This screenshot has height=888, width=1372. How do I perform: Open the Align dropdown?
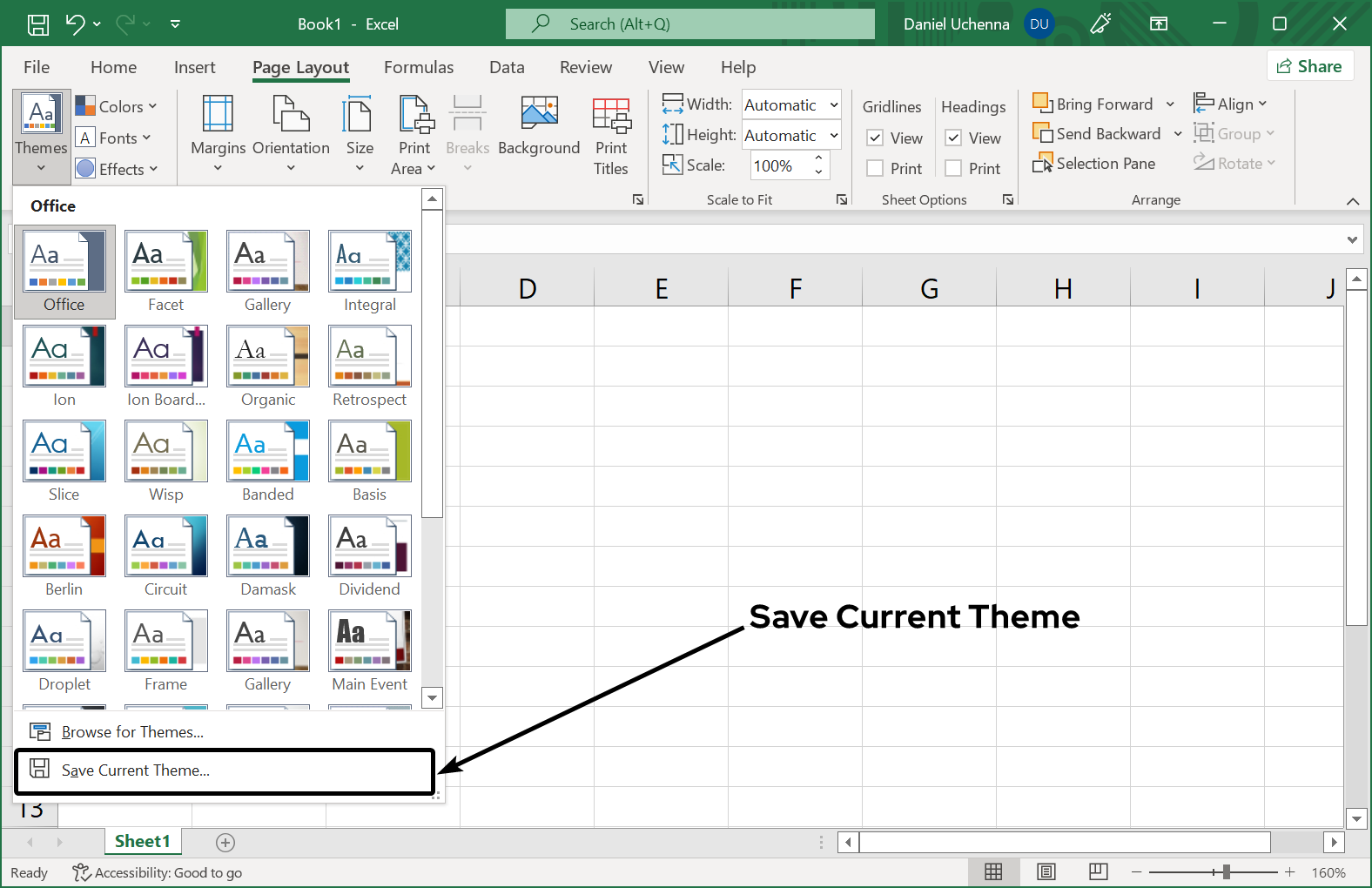coord(1230,104)
